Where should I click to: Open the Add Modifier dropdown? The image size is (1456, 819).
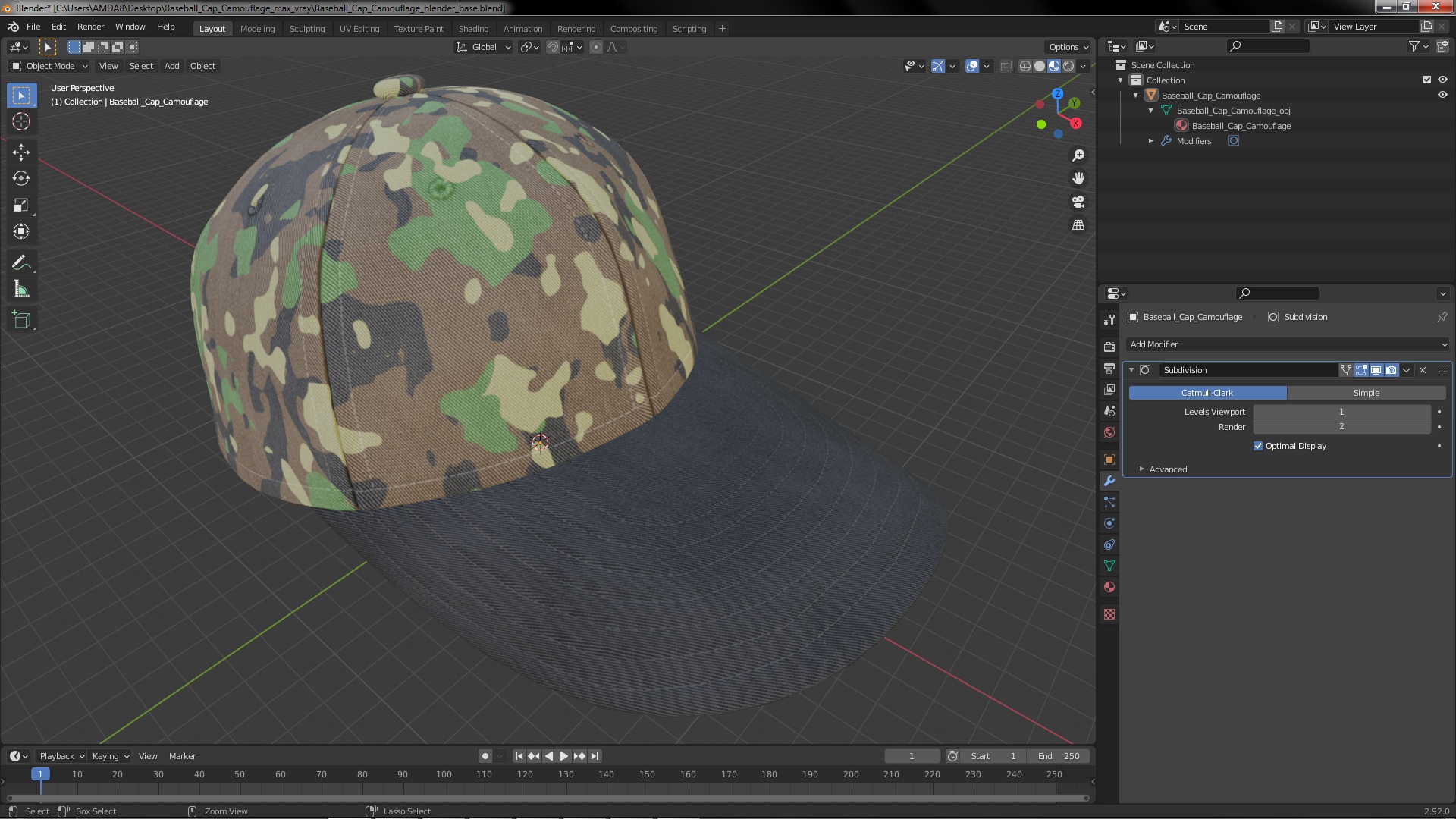tap(1287, 344)
